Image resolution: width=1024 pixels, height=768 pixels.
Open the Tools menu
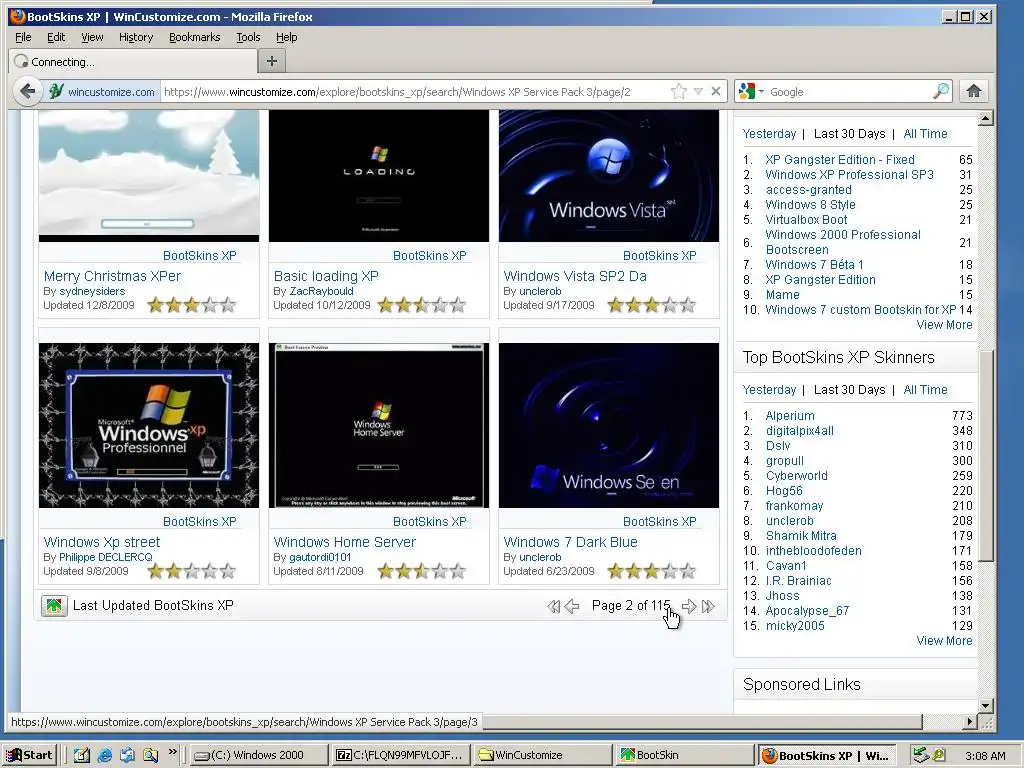point(248,37)
